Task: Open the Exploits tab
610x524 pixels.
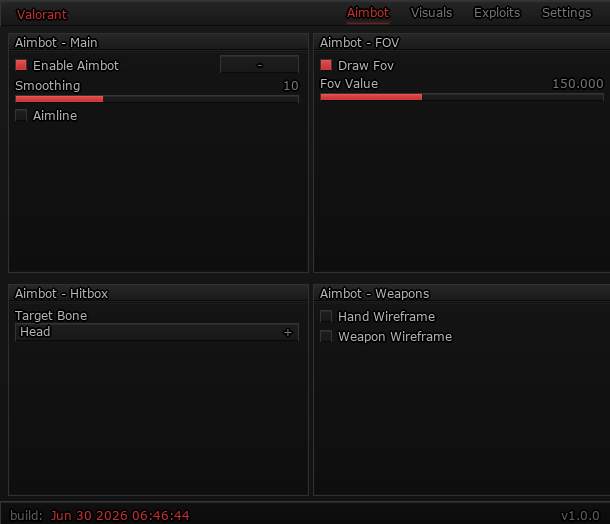Action: point(497,13)
